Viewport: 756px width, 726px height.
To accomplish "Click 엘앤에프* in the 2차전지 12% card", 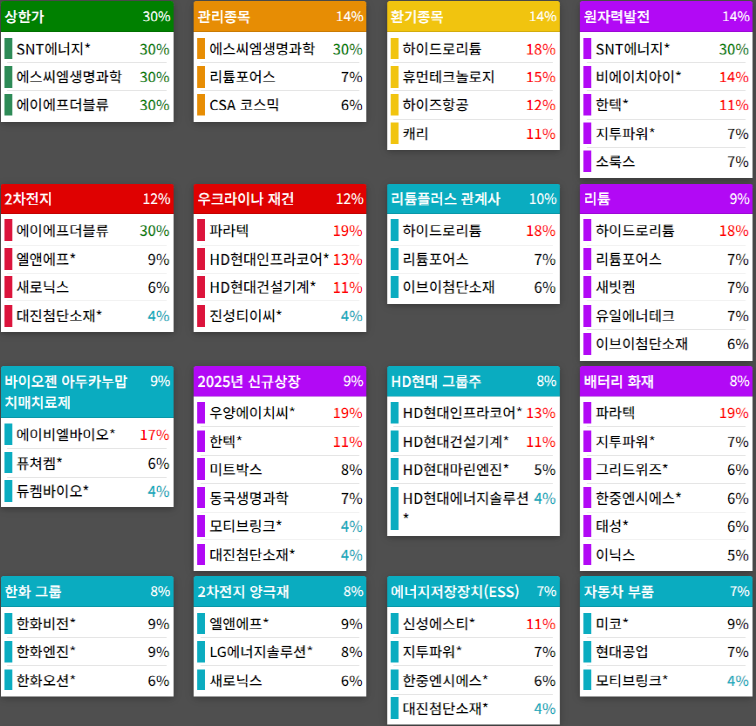I will [x=87, y=259].
